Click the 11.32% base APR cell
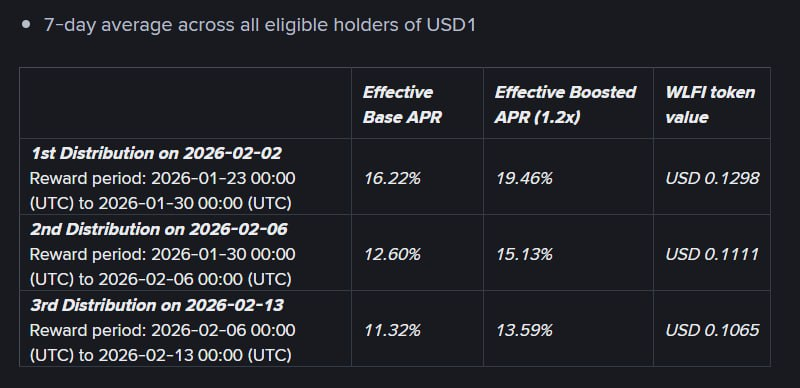The image size is (800, 388). tap(392, 330)
